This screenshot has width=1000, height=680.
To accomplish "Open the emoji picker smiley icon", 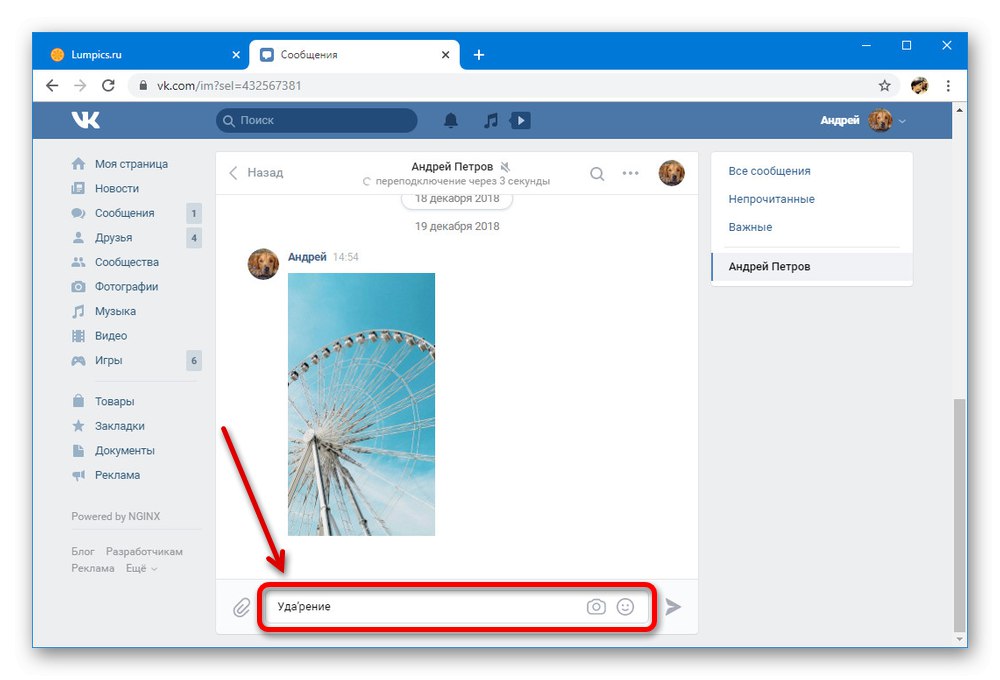I will [x=625, y=606].
